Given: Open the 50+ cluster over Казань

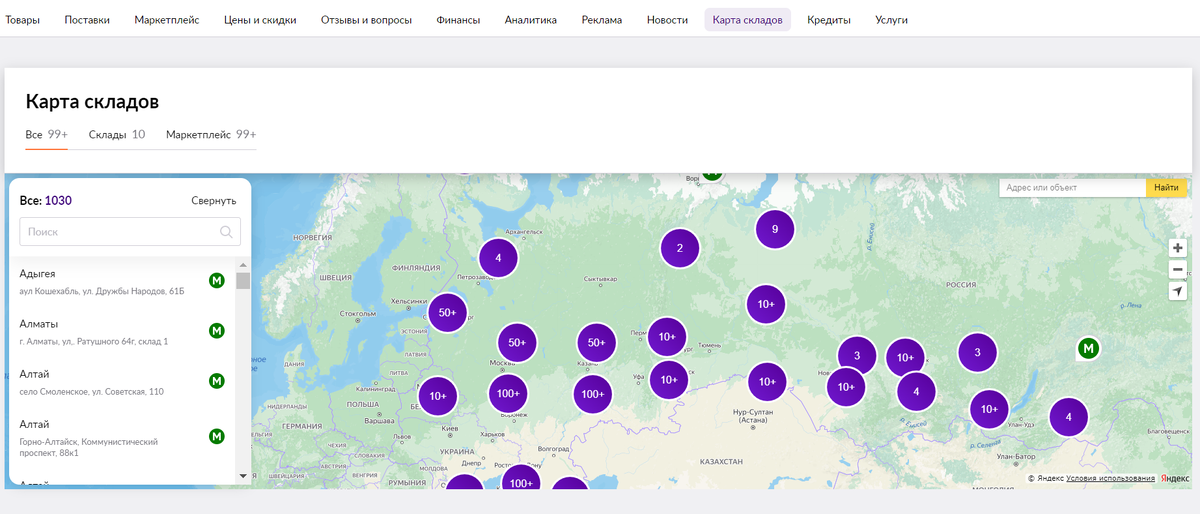Looking at the screenshot, I should tap(597, 343).
